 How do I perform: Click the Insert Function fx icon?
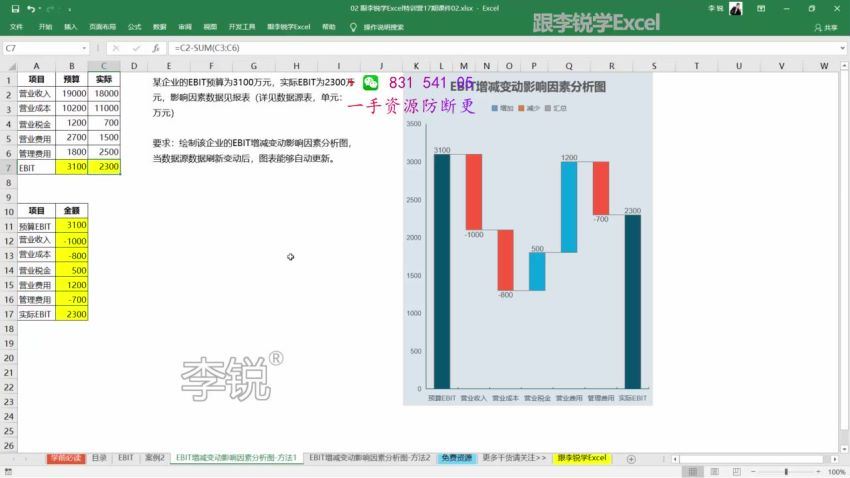pyautogui.click(x=156, y=48)
